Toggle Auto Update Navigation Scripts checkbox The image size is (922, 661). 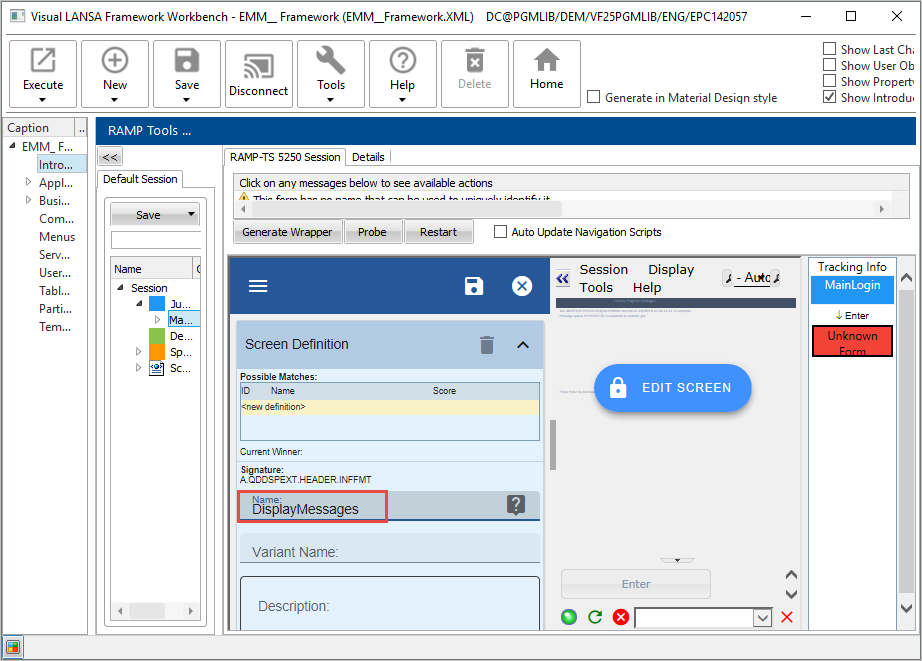[x=501, y=232]
